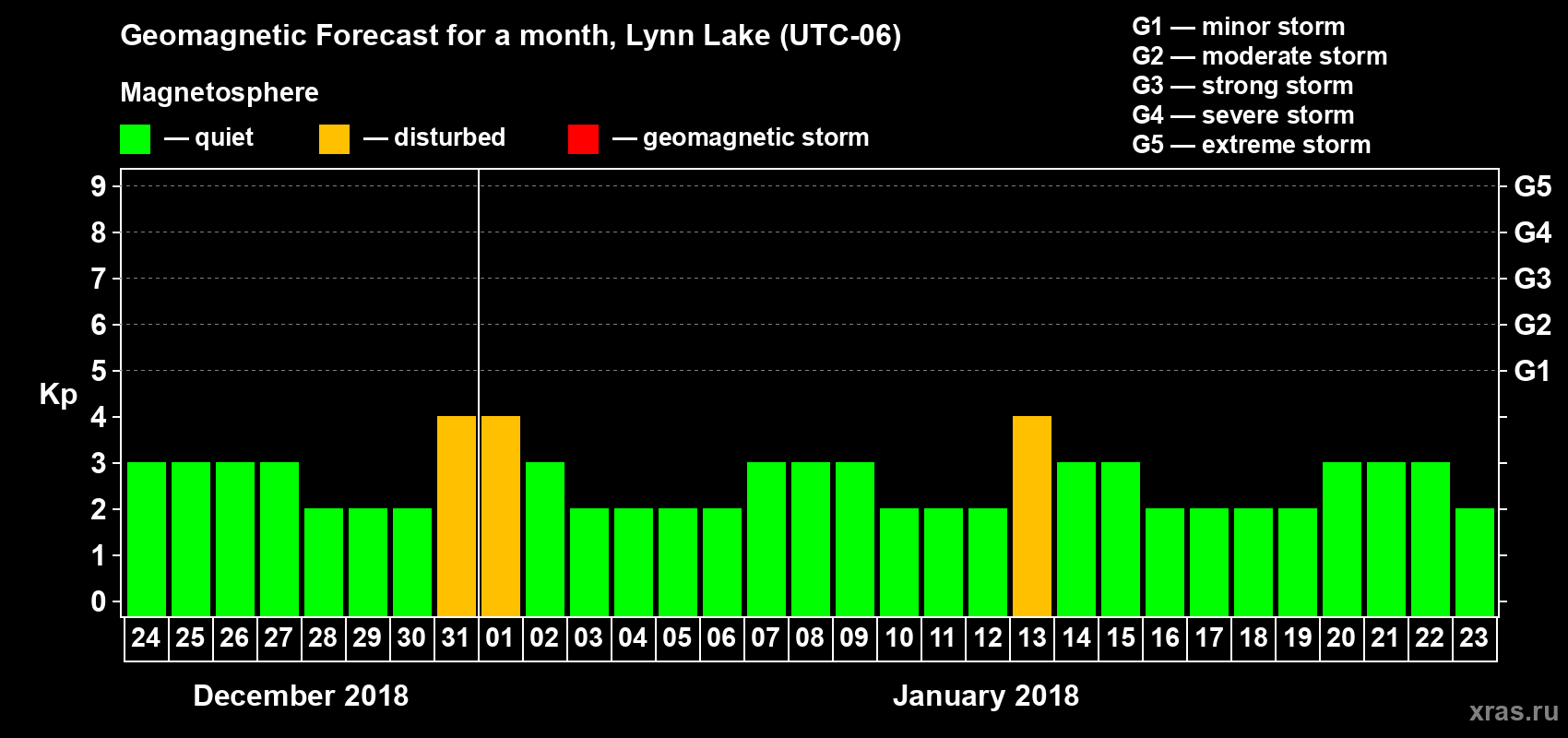Click the 'January 2018' month label
Viewport: 1568px width, 738px height.
(x=986, y=696)
